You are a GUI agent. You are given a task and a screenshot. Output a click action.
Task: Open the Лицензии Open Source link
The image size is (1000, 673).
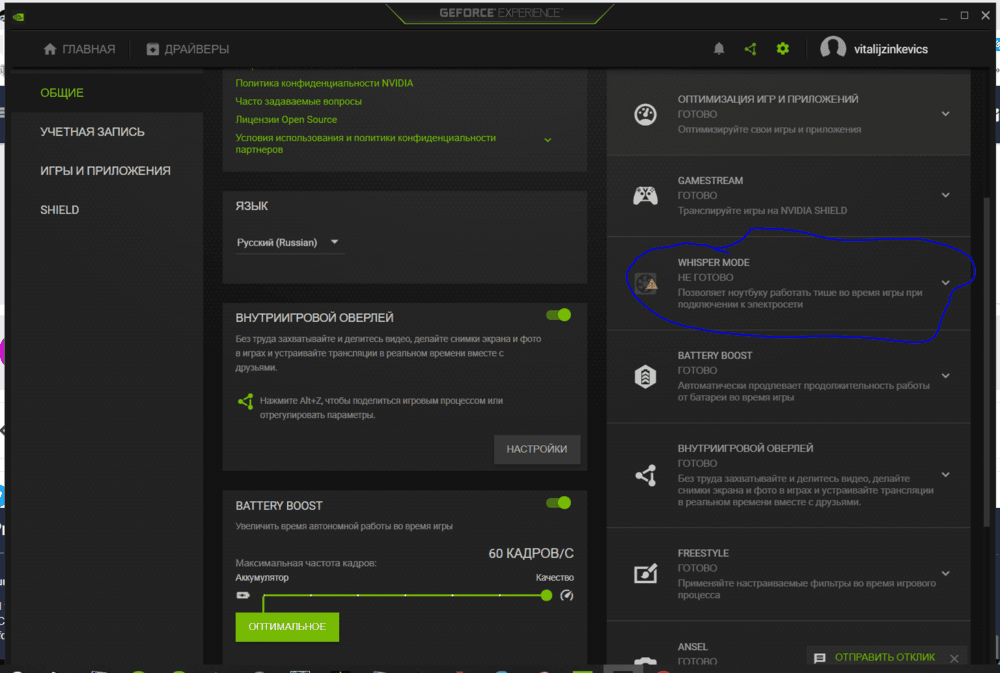[286, 119]
